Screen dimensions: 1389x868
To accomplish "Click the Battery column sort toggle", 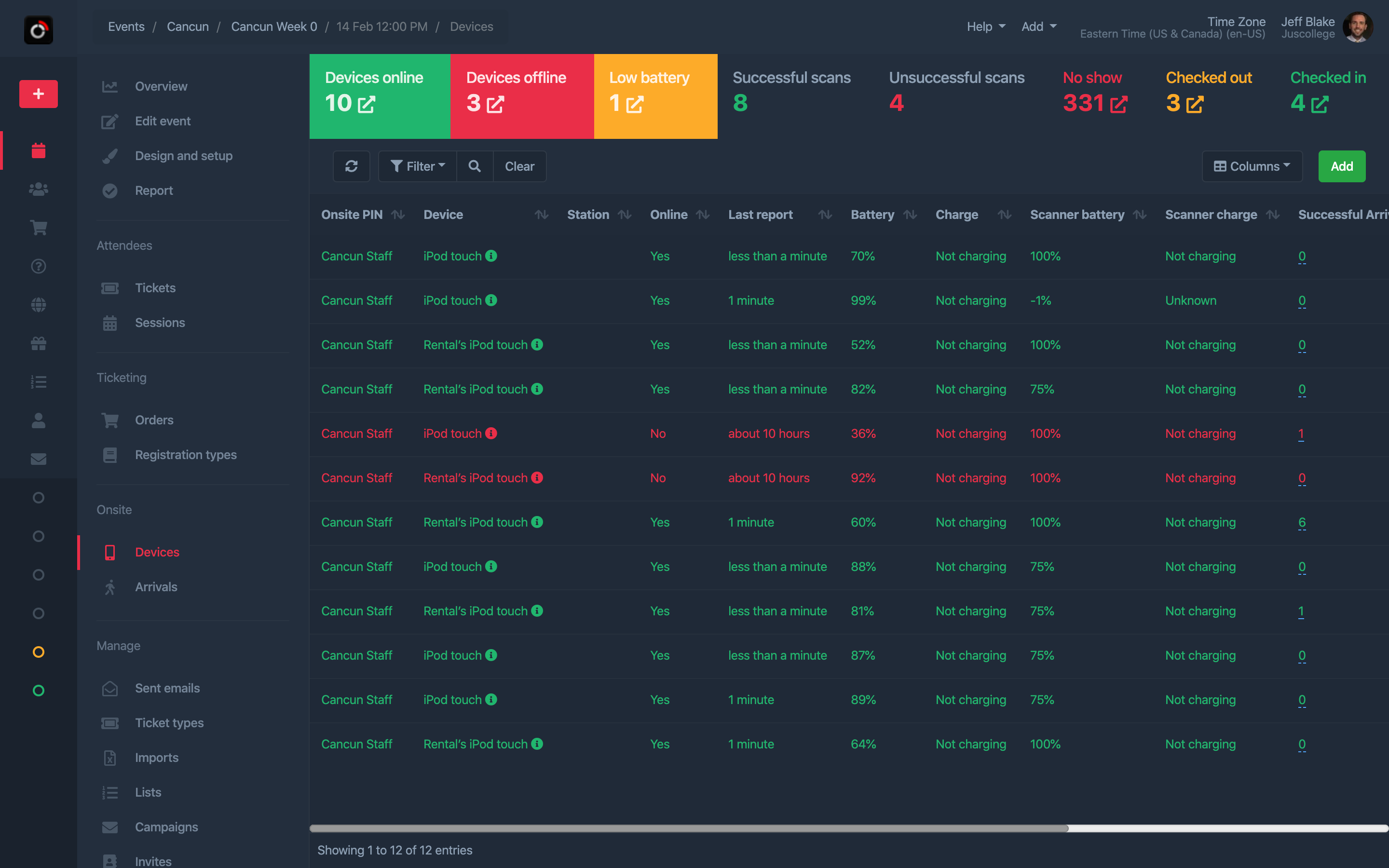I will [x=910, y=214].
